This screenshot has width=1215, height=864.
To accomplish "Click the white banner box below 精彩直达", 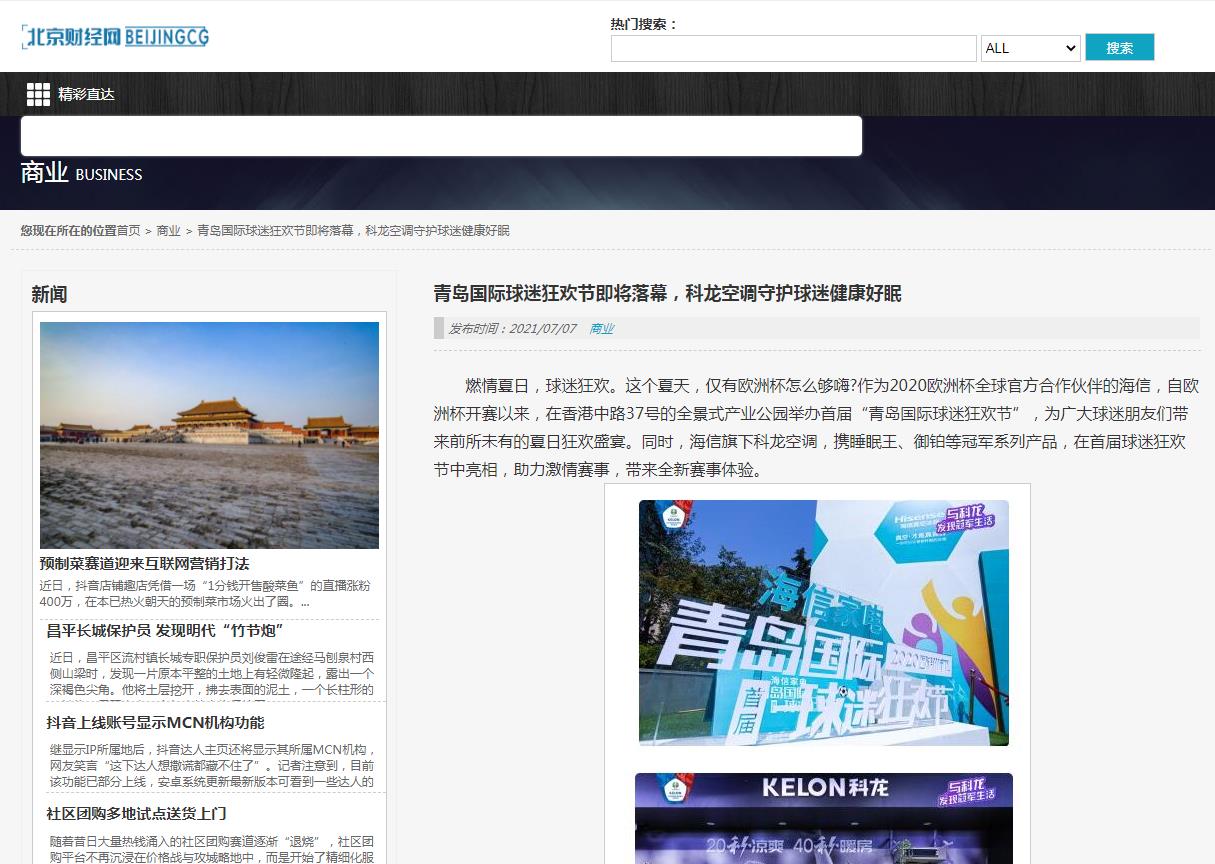I will click(441, 136).
